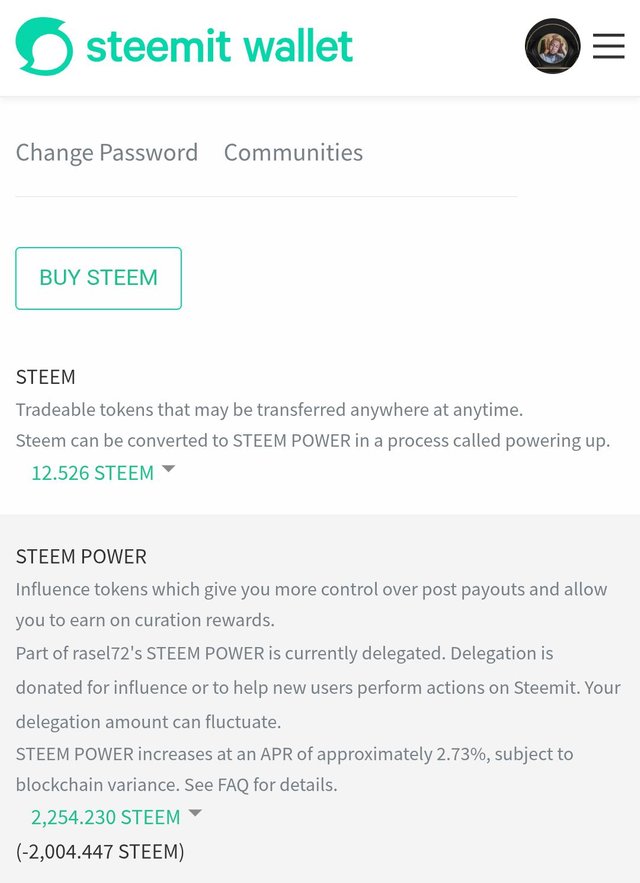Click the delegated (-2,004.447 STEEM) amount
The width and height of the screenshot is (640, 883).
point(100,851)
